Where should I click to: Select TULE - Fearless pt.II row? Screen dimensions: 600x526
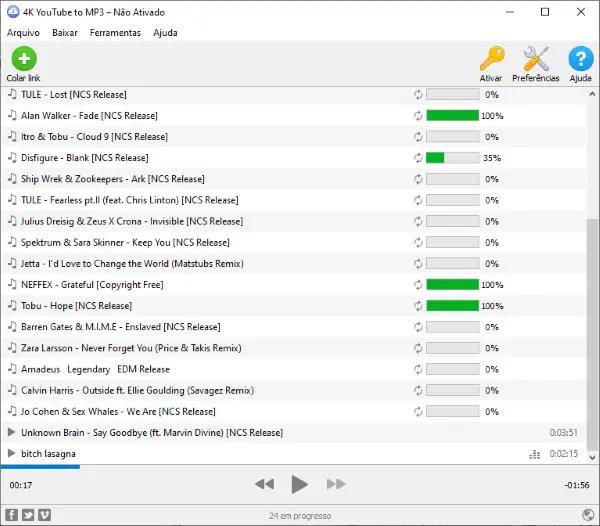click(294, 200)
